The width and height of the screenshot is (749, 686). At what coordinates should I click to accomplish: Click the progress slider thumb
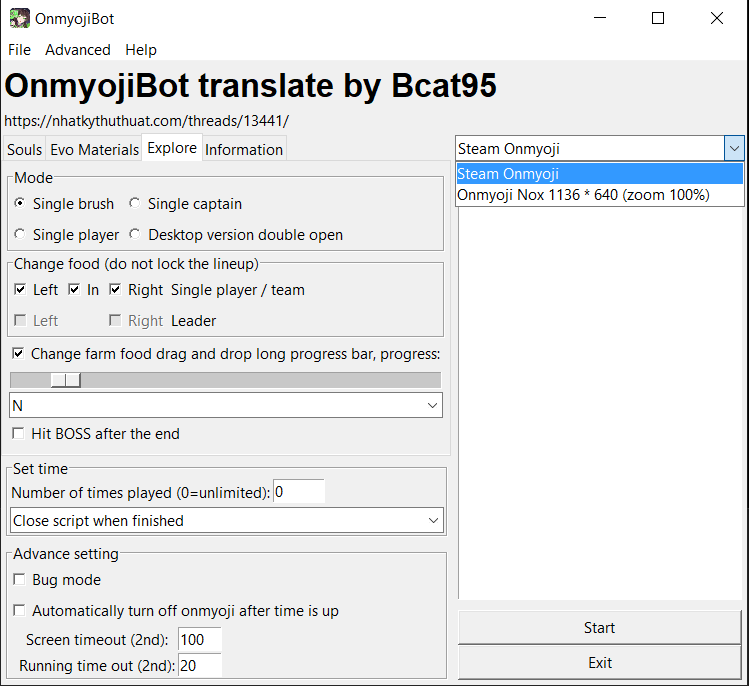coord(66,380)
